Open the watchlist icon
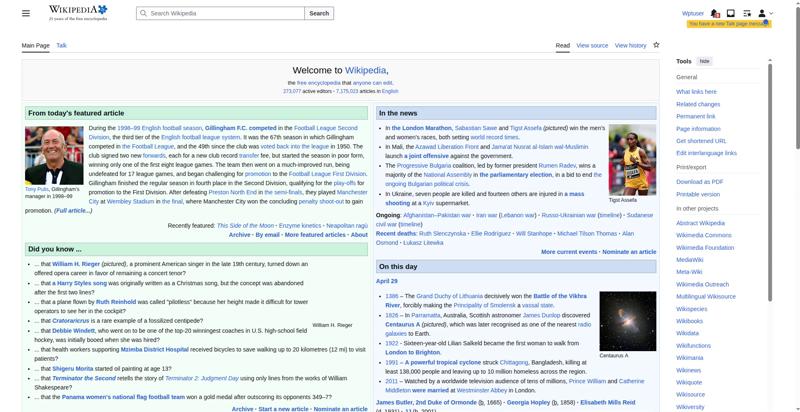The height and width of the screenshot is (412, 800). 746,13
